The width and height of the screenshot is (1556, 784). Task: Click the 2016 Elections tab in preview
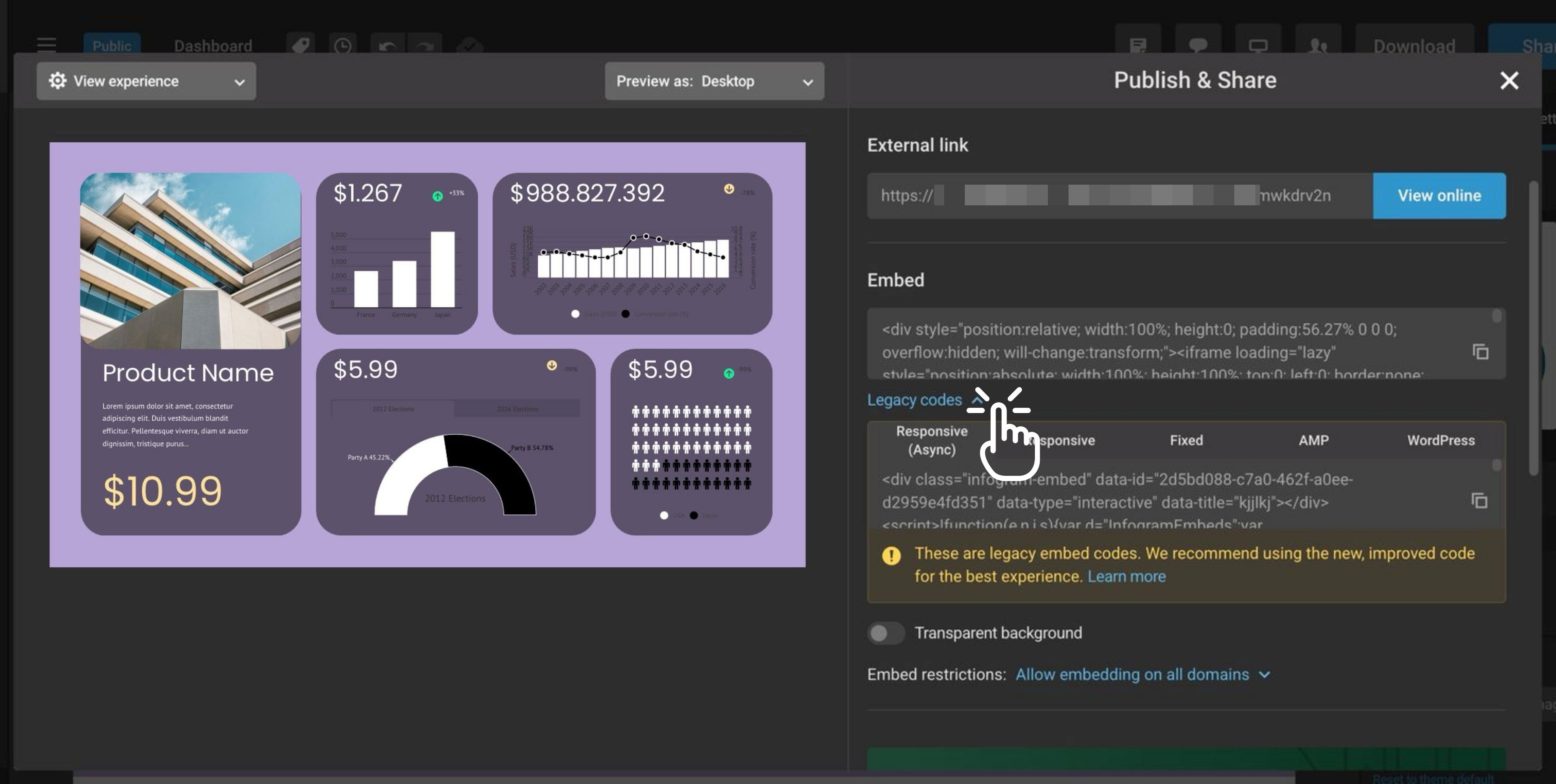click(x=517, y=409)
